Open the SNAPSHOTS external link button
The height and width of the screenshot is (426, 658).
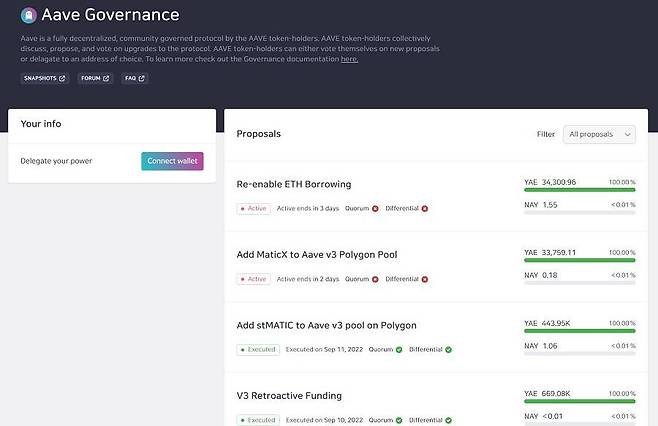(44, 78)
